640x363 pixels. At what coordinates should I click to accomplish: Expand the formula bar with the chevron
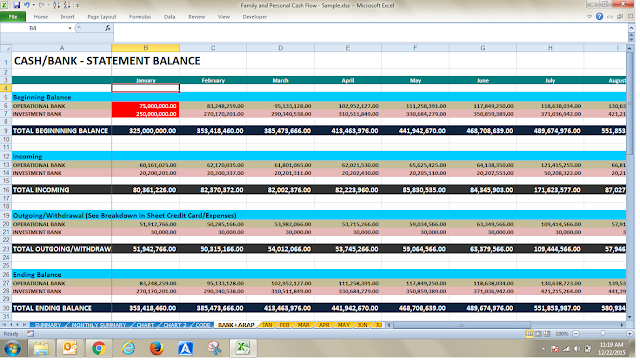tap(631, 28)
